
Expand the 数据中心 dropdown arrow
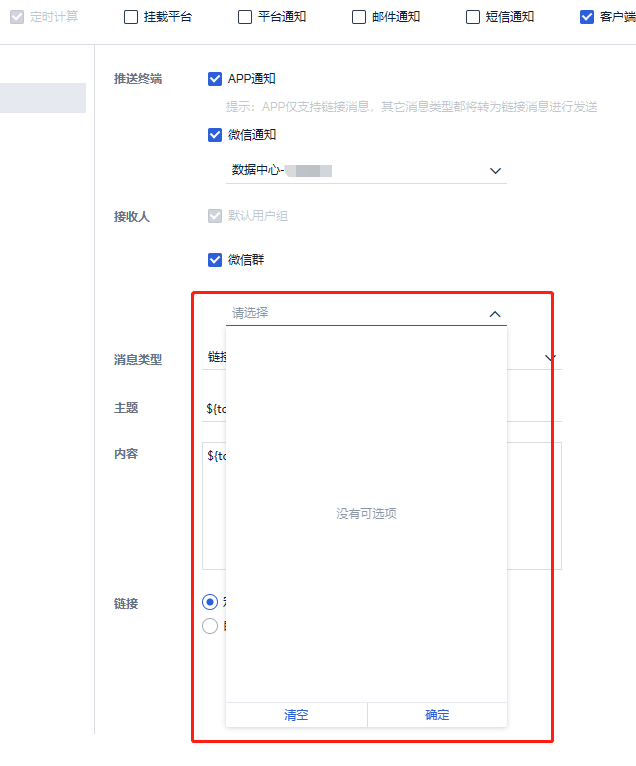495,171
